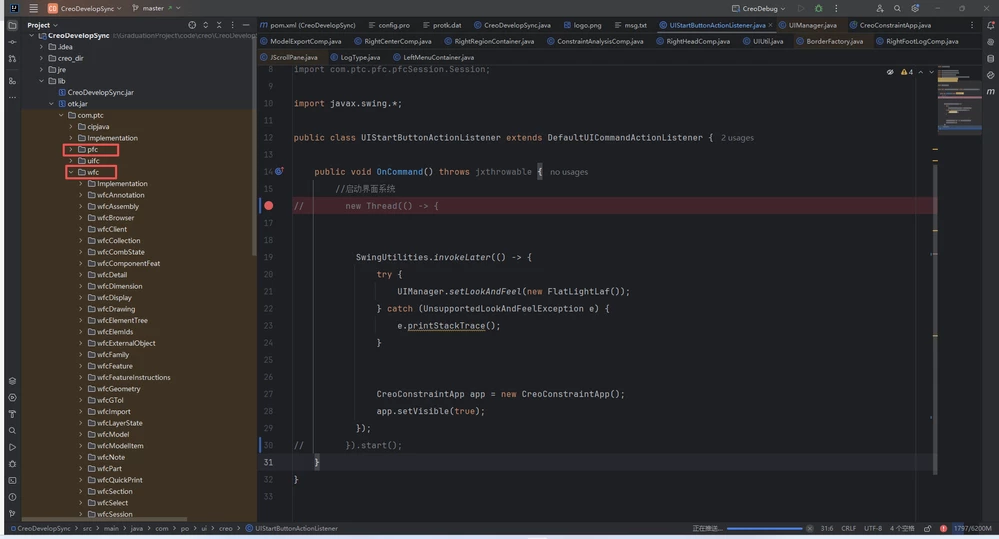This screenshot has height=539, width=999.
Task: Open the Project view mode dropdown
Action: click(x=42, y=25)
